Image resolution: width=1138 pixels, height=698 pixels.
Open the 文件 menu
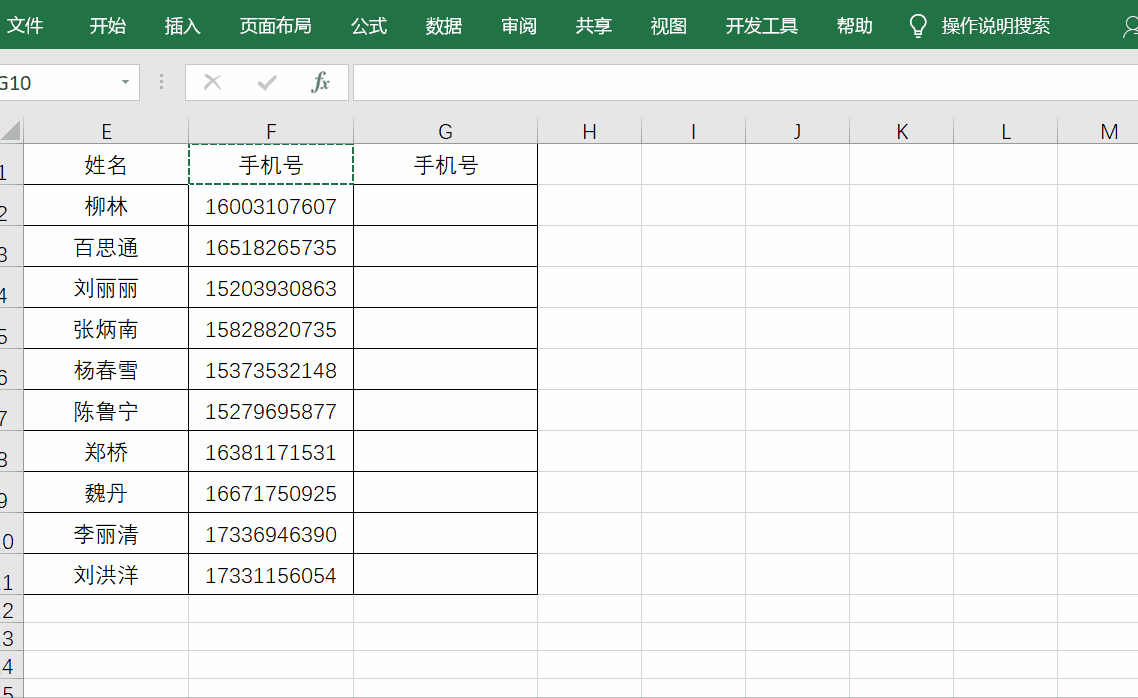pyautogui.click(x=29, y=26)
